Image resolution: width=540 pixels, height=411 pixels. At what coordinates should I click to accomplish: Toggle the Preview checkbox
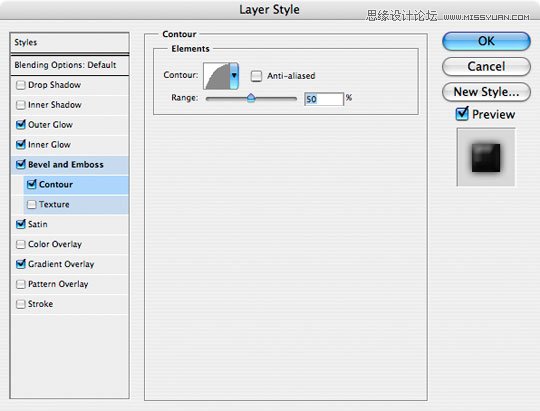click(462, 114)
